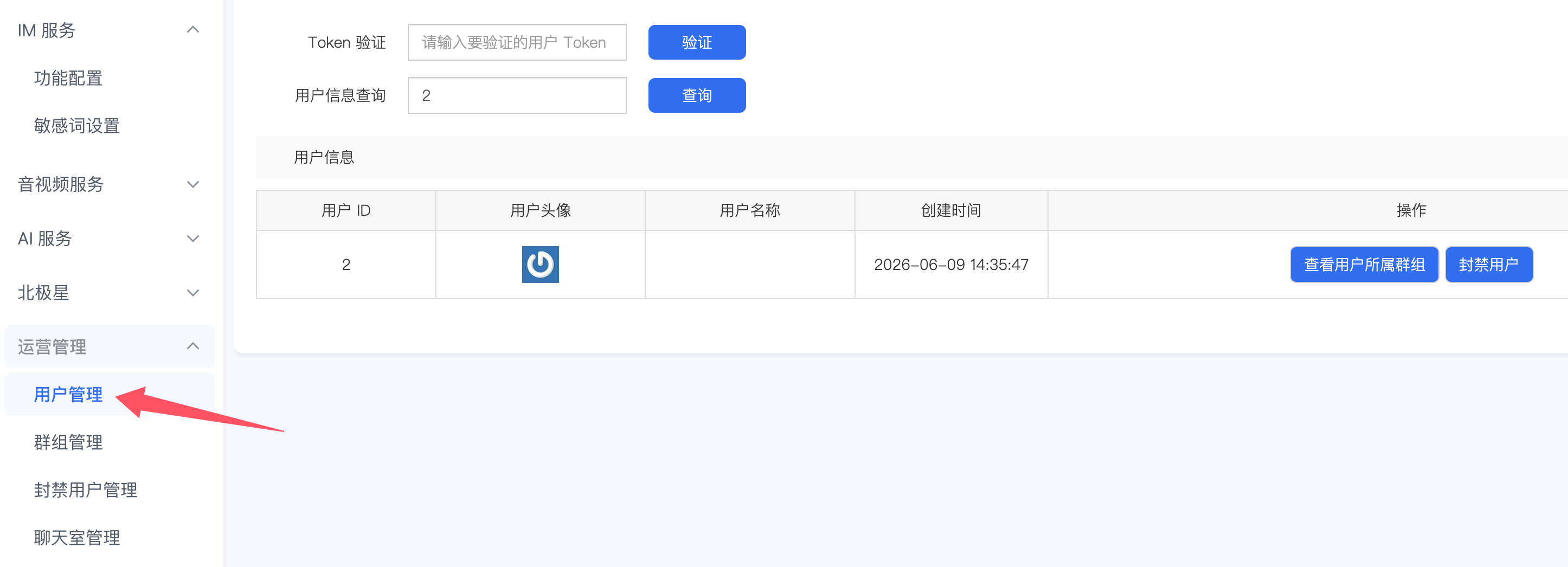Expand the 音视频服务 chevron
Viewport: 1568px width, 567px height.
pos(193,184)
